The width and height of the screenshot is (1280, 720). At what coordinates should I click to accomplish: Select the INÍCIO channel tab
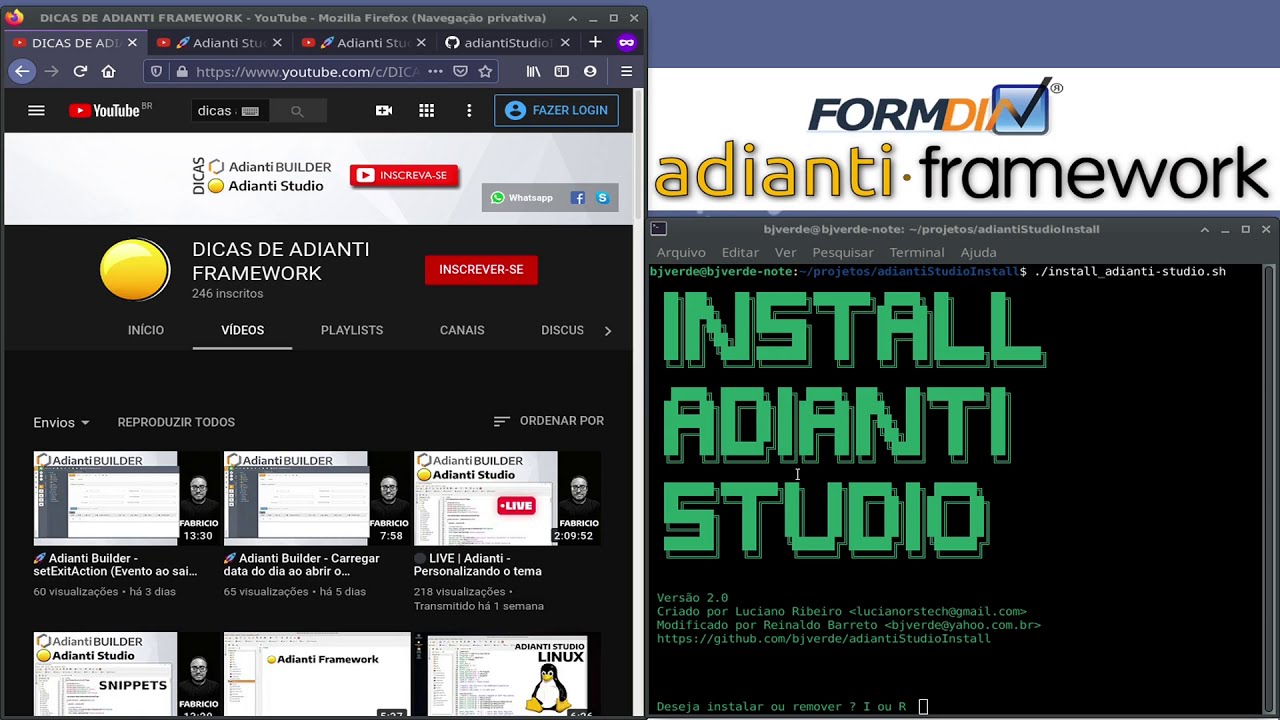(146, 330)
